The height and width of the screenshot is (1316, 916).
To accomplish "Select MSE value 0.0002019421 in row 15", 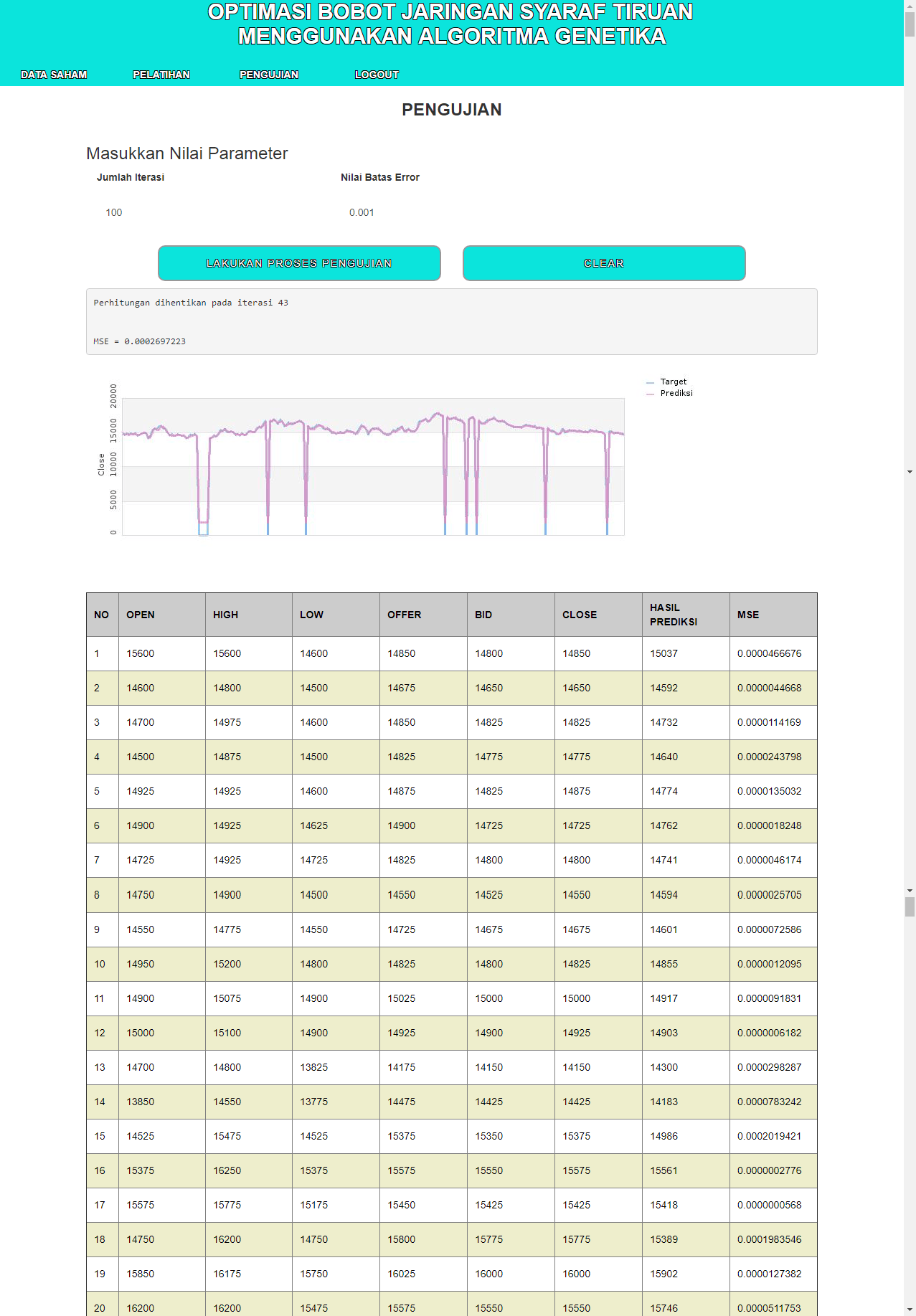I will [769, 1136].
